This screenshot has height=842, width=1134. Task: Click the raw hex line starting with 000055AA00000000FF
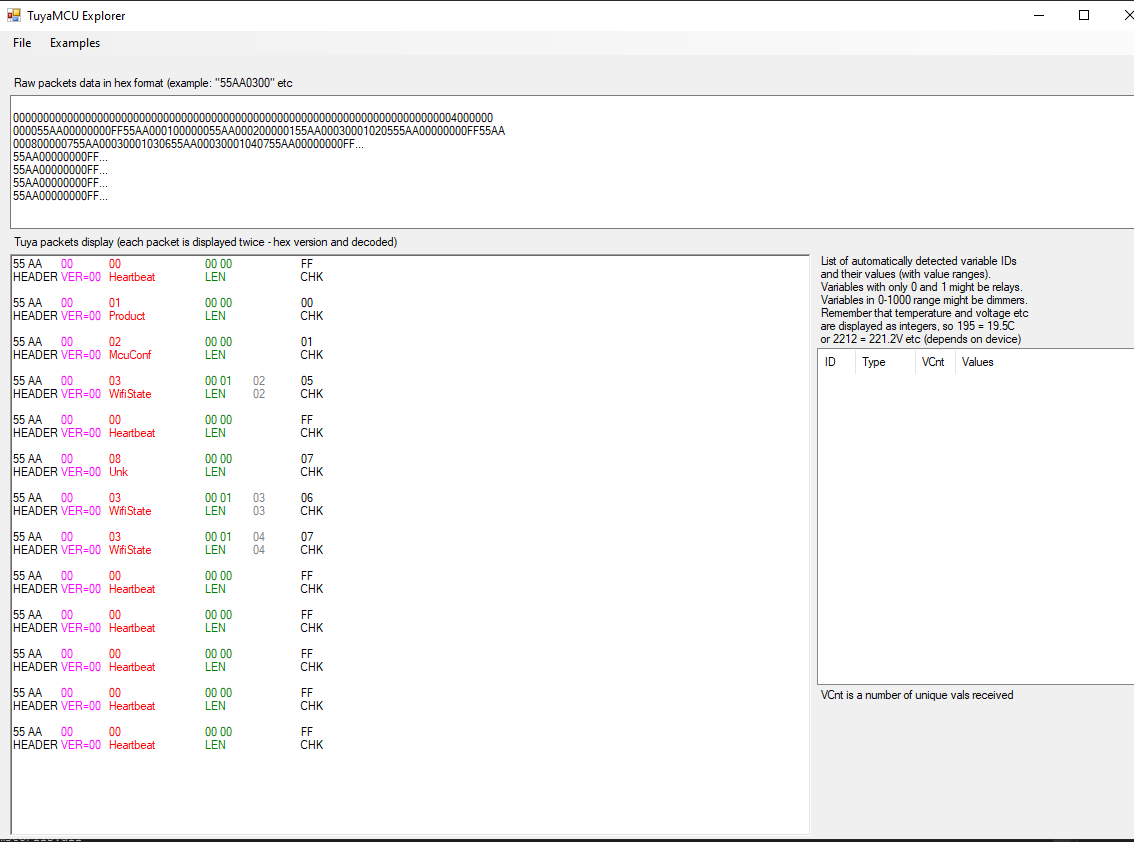tap(259, 131)
